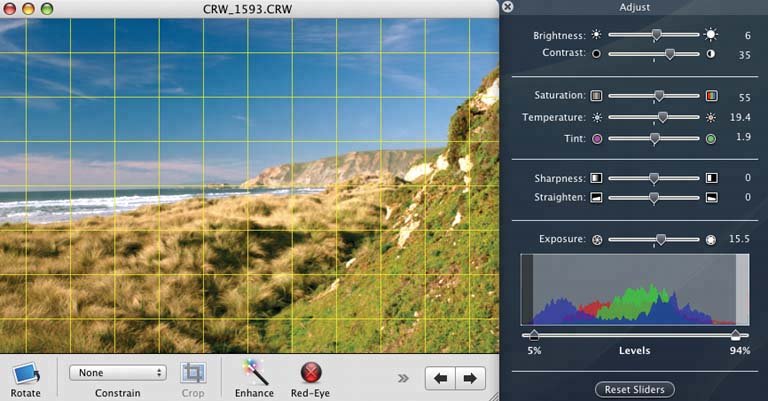This screenshot has width=768, height=401.
Task: Click the Levels black point handle at 5%
Action: (534, 335)
